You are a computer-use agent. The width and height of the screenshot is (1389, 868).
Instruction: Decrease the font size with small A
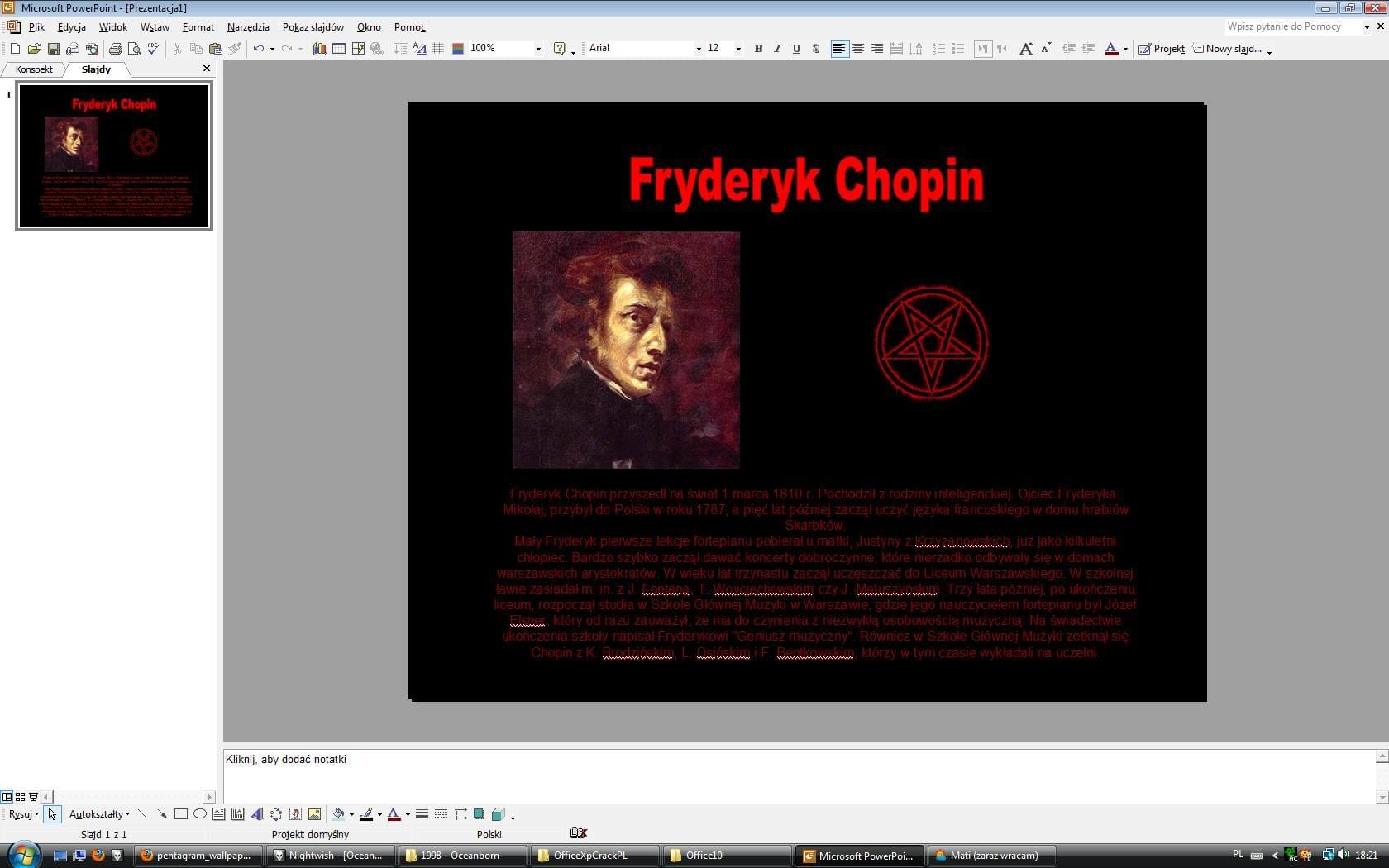1045,49
